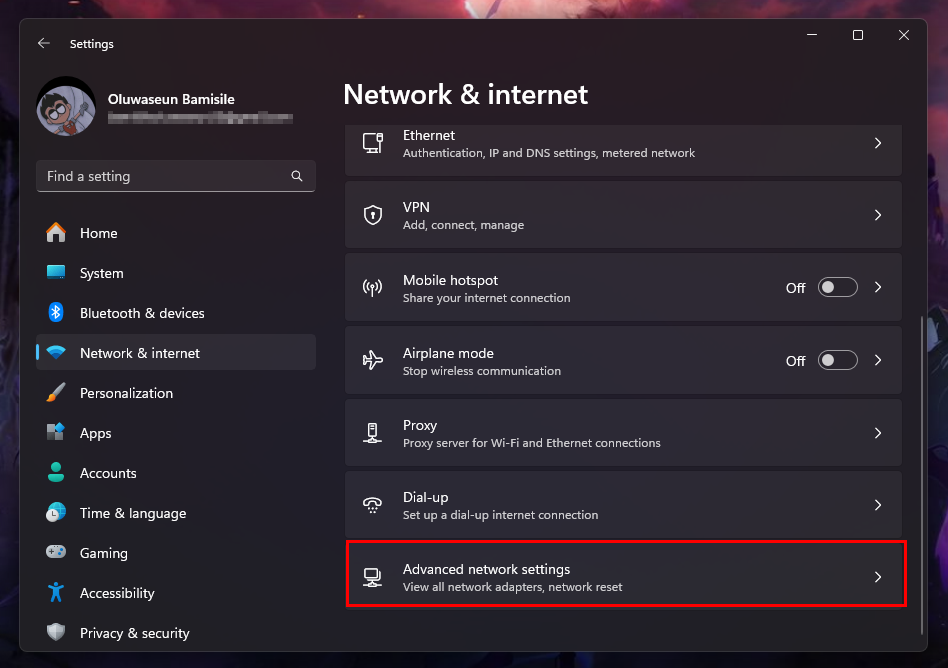Screen dimensions: 948x668
Task: Expand Airplane mode options chevron
Action: pos(878,360)
